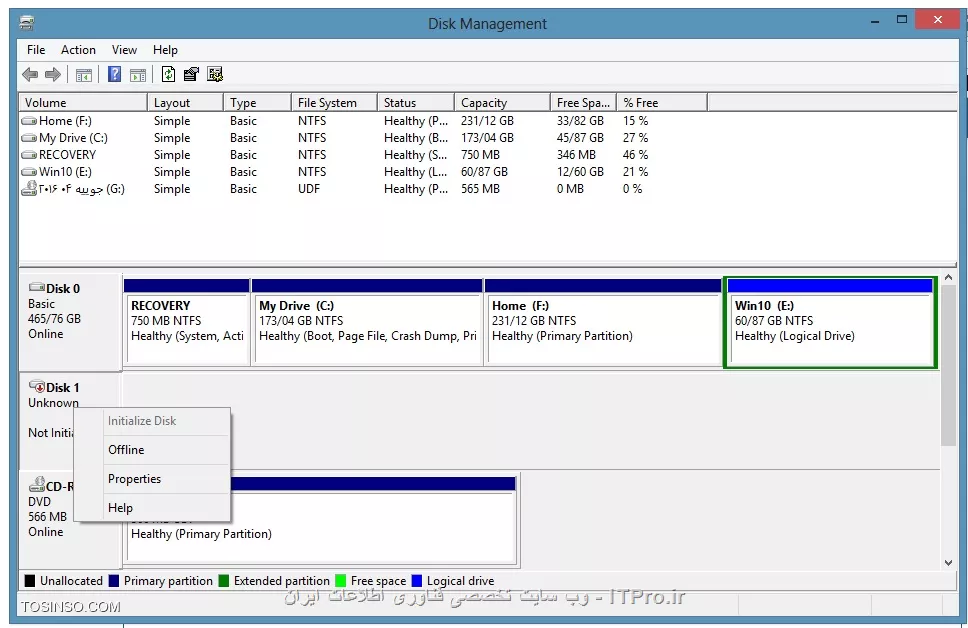The height and width of the screenshot is (628, 968).
Task: Click the Back arrow in the toolbar
Action: 30,75
